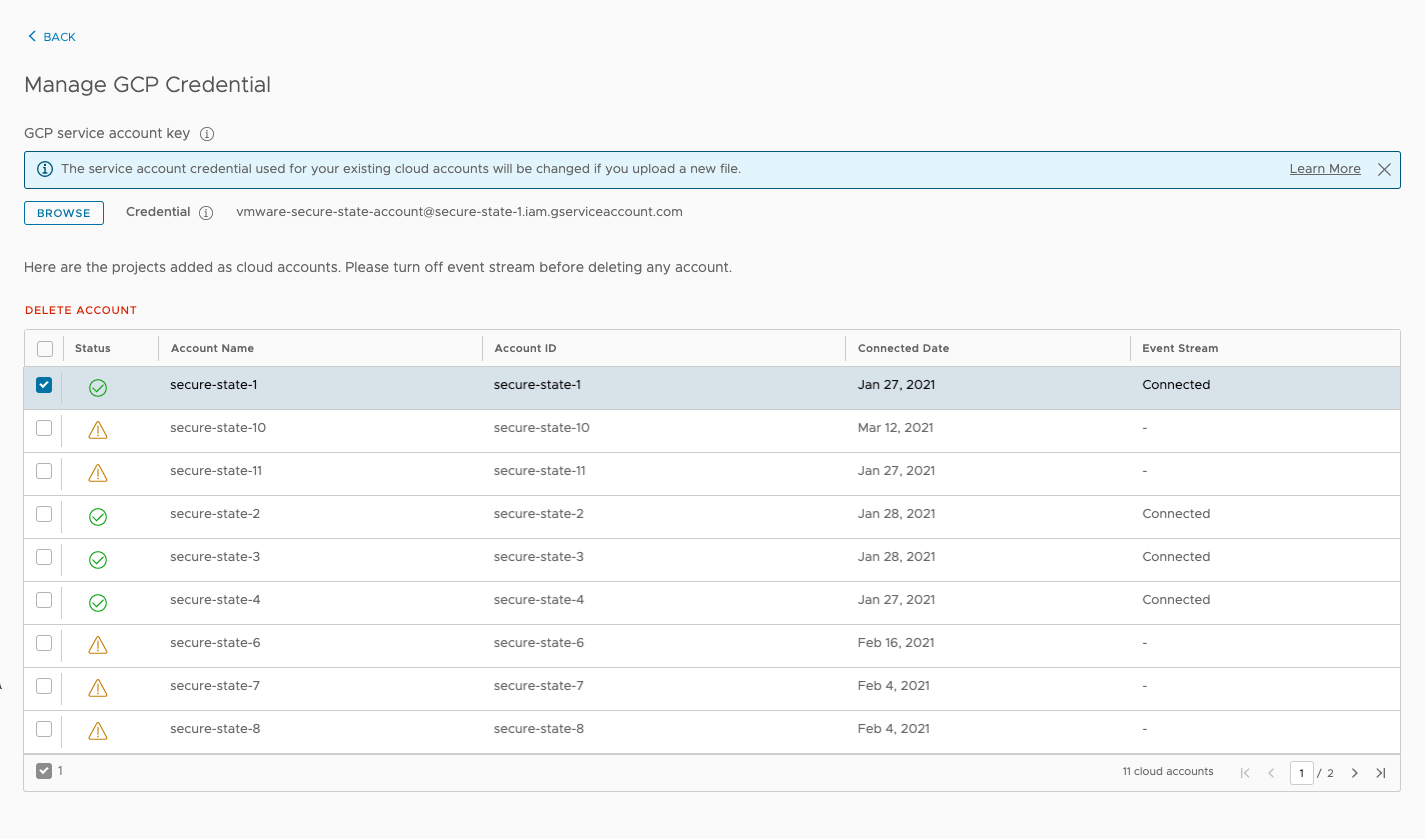Dismiss the service account credential banner

1384,169
